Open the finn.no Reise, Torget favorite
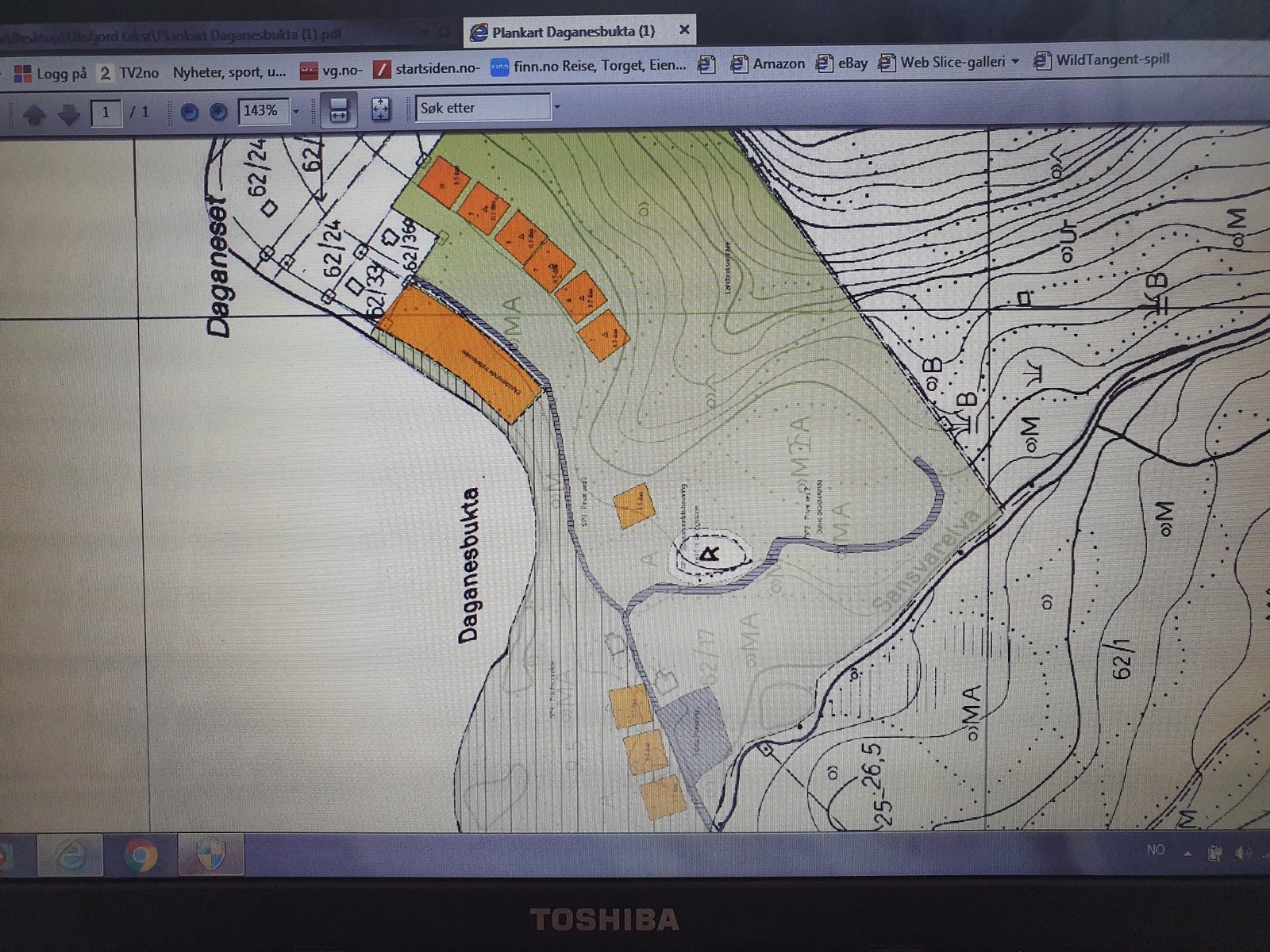1270x952 pixels. pyautogui.click(x=588, y=66)
